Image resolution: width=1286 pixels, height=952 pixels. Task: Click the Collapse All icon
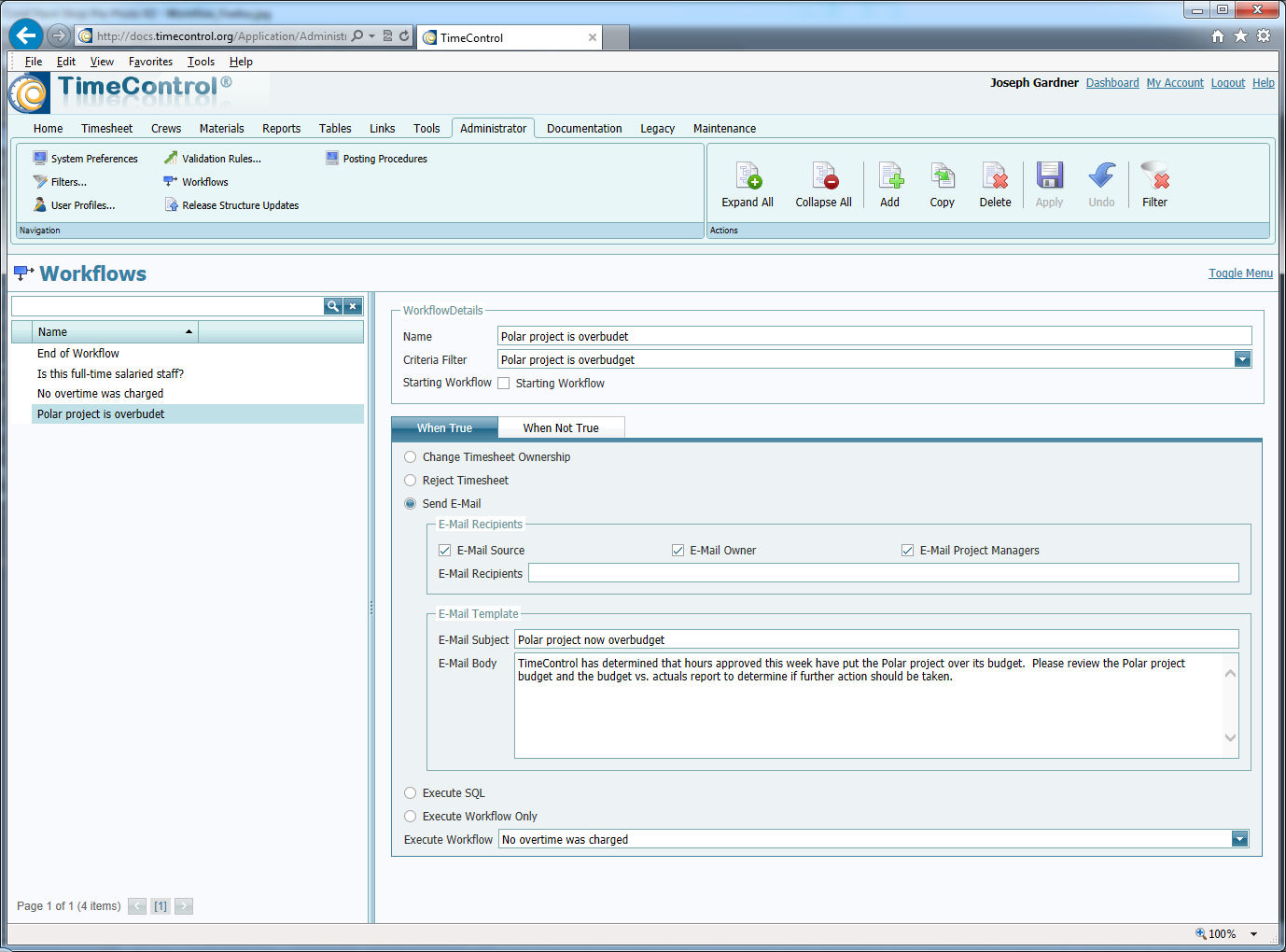click(x=825, y=175)
